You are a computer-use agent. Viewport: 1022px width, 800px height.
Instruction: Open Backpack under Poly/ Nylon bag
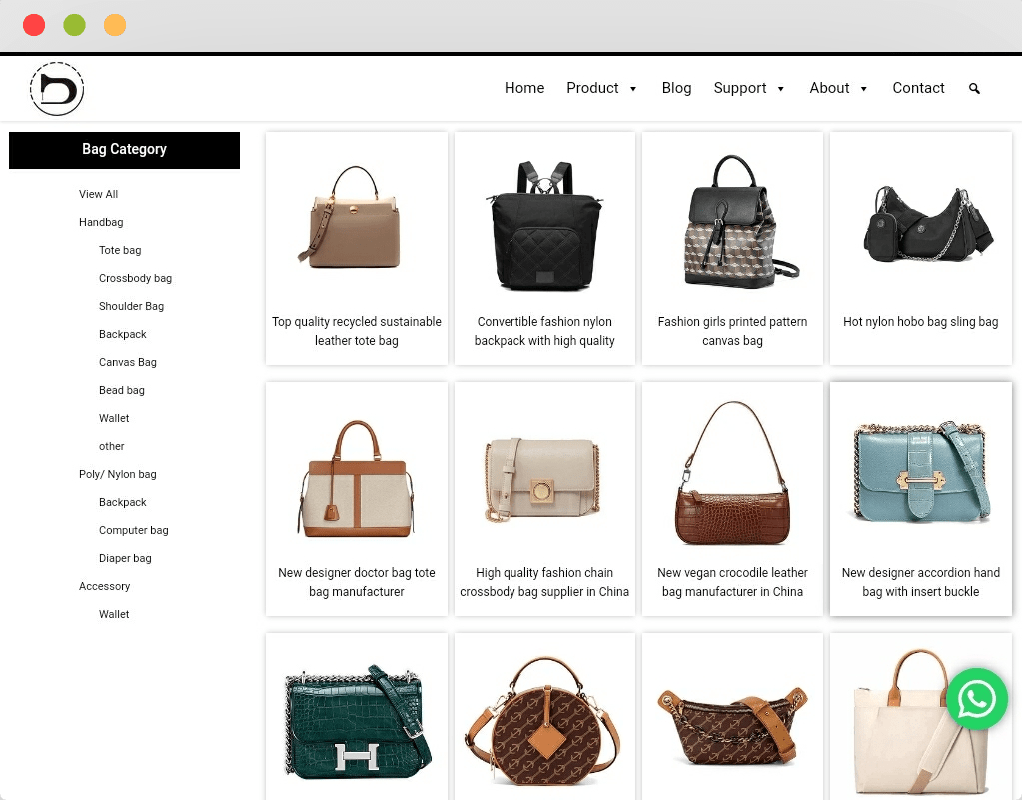(x=123, y=503)
